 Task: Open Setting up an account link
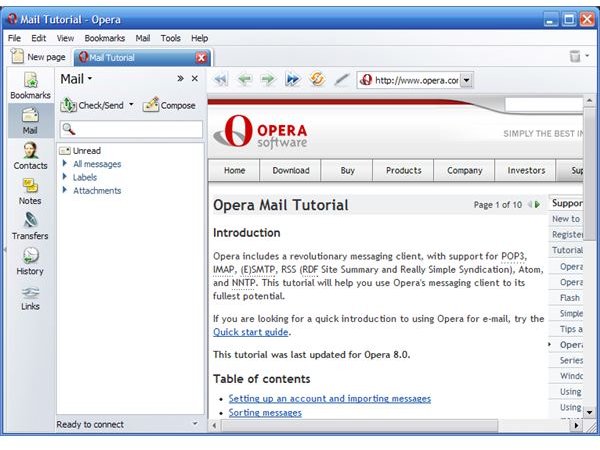point(330,398)
